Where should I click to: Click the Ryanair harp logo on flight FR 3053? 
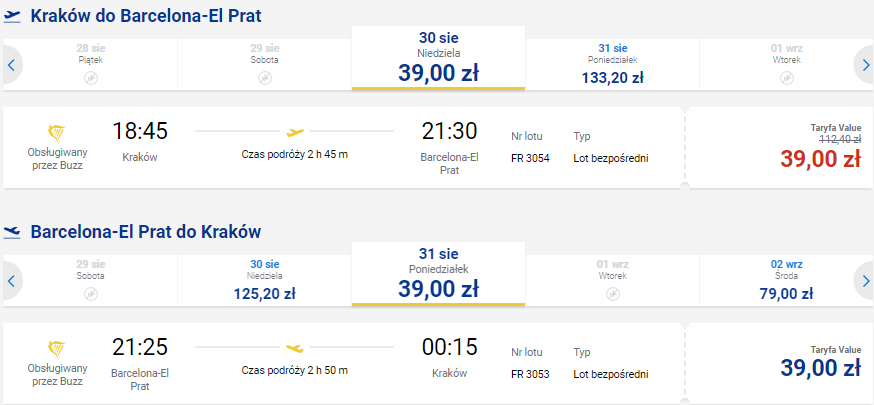57,350
